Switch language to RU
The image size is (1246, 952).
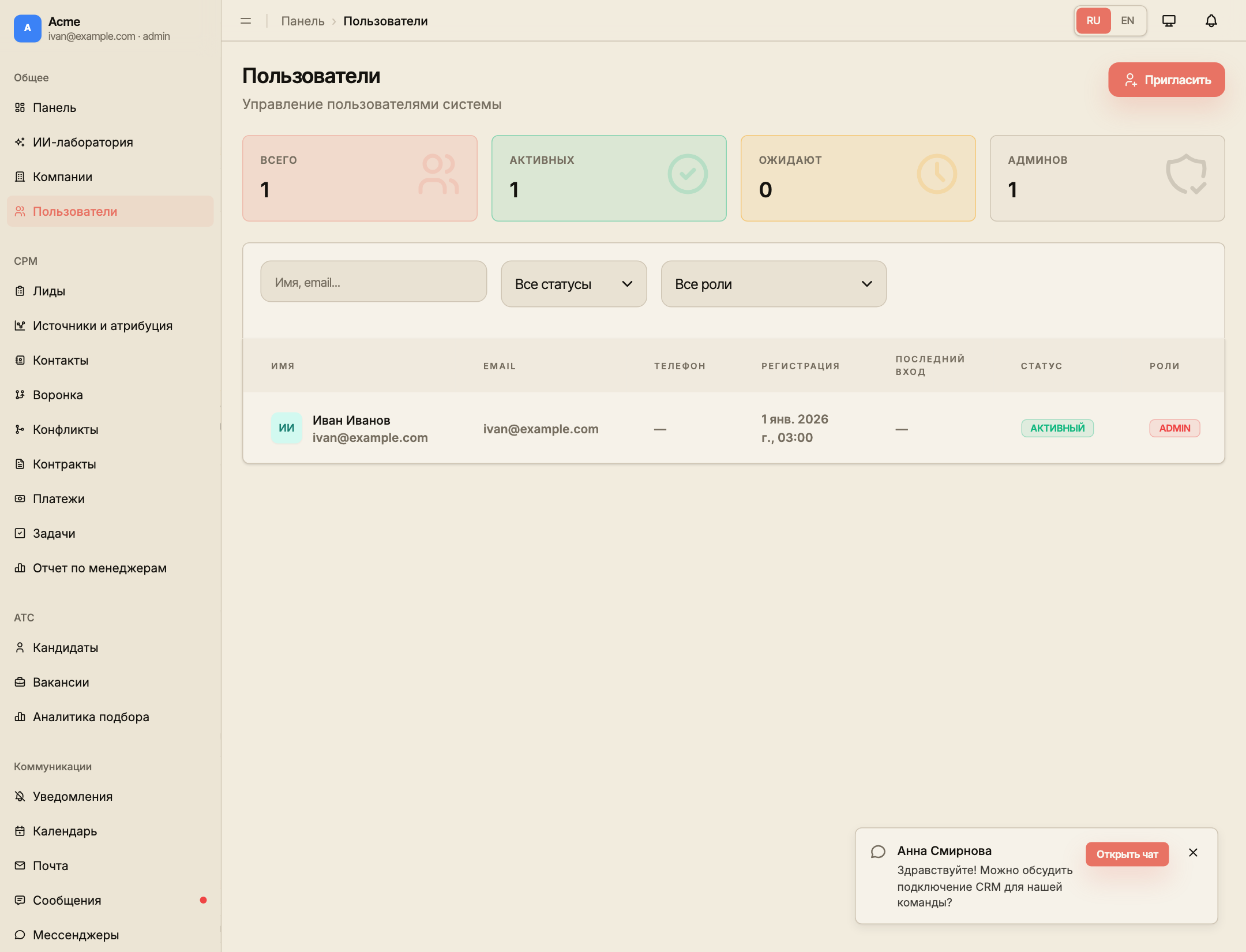(1093, 21)
